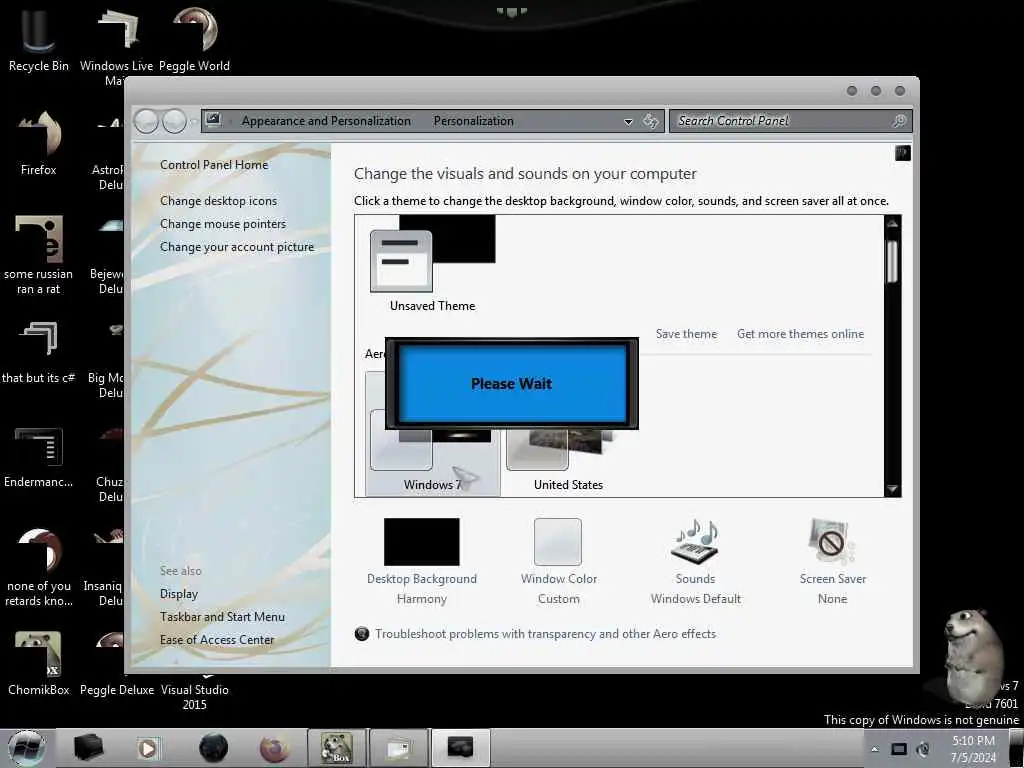Switch to the folder window taskbar button
Screen dimensions: 1024x768
click(398, 748)
